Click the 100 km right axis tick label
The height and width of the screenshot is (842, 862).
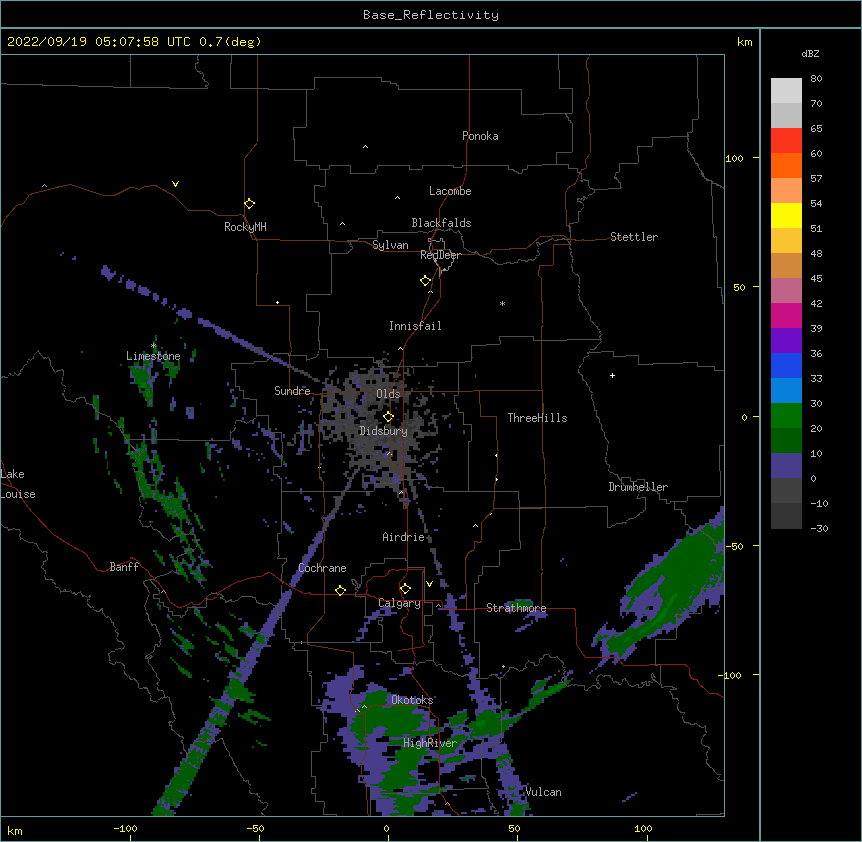pyautogui.click(x=734, y=158)
